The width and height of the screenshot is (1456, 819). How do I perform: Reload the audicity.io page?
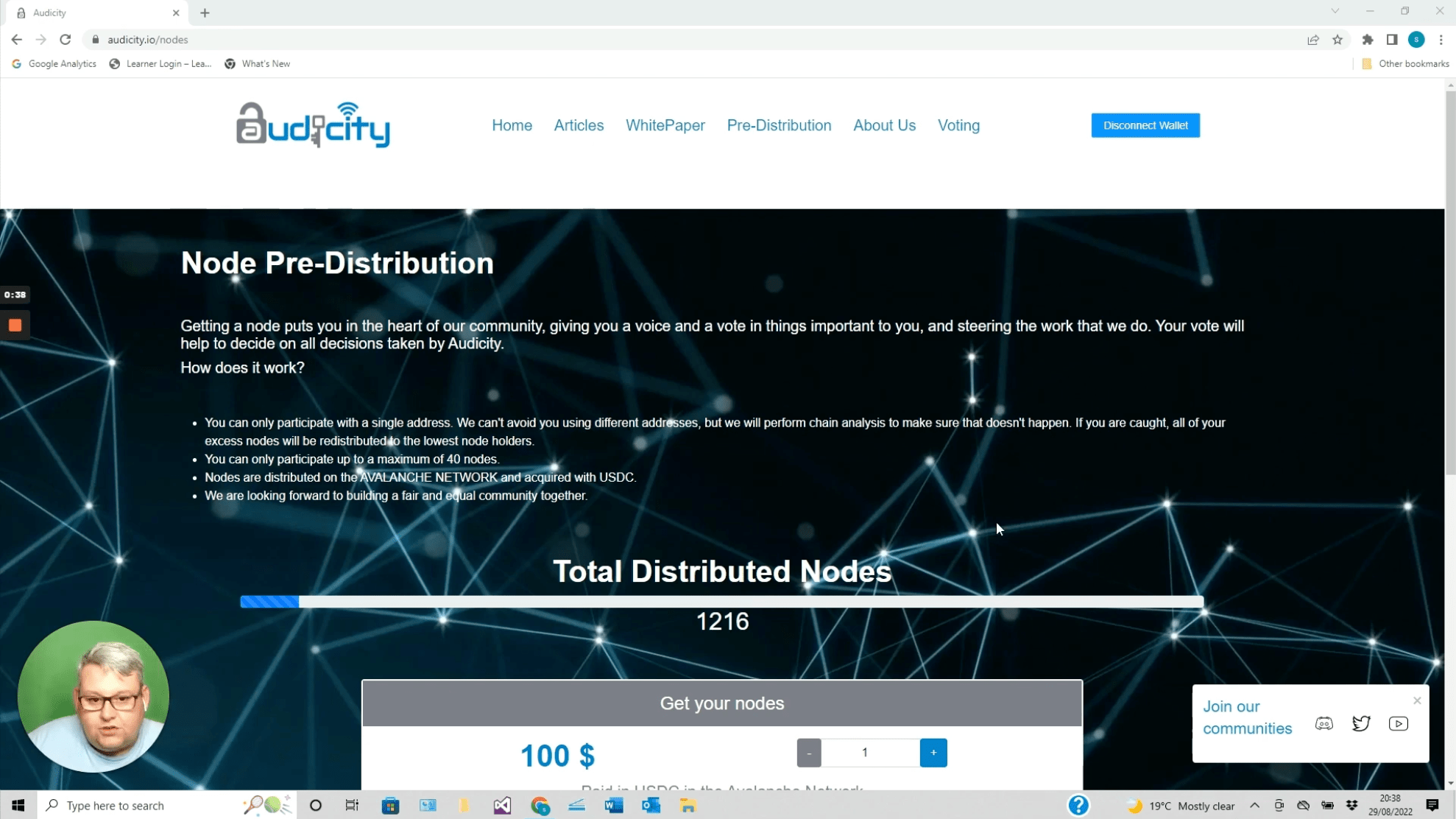click(x=66, y=40)
